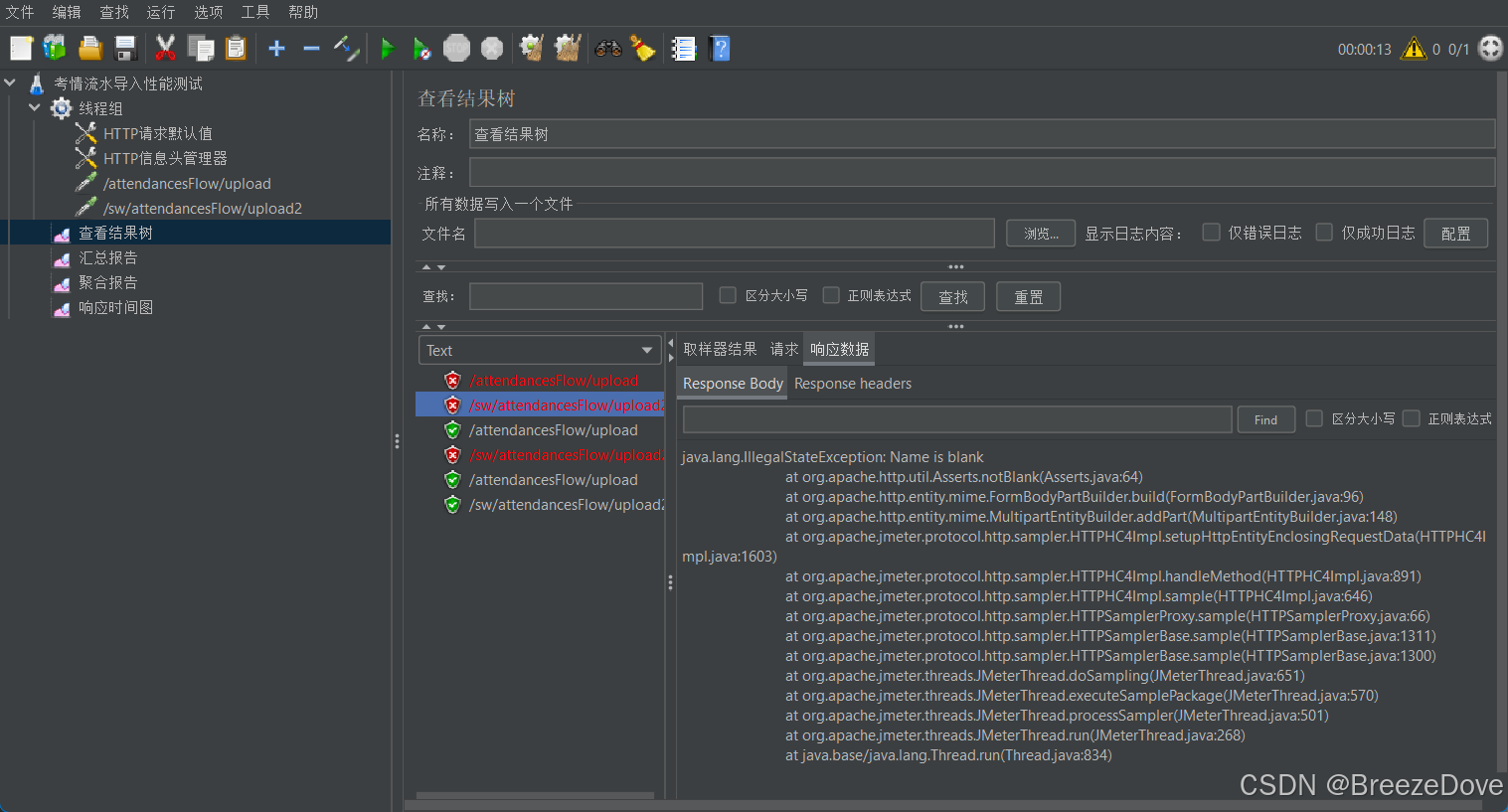Save the test plan
The height and width of the screenshot is (812, 1508).
point(125,48)
